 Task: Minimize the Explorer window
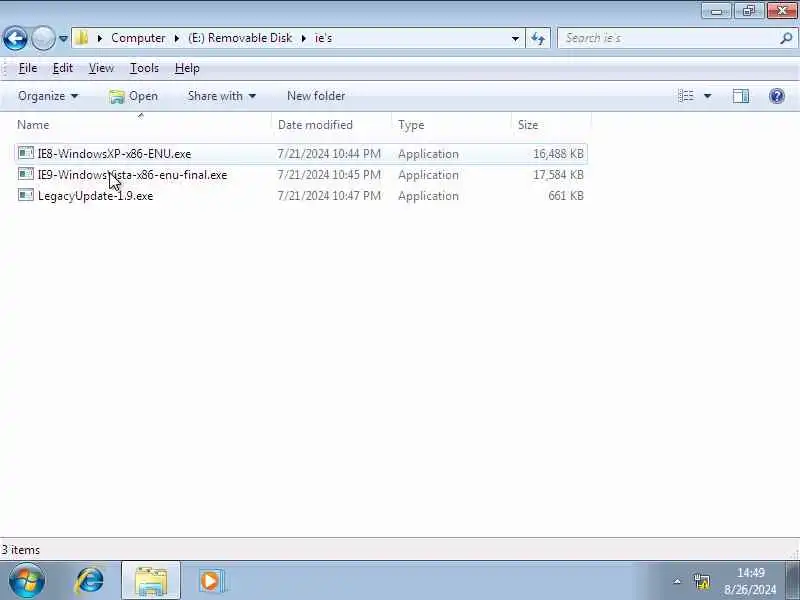[x=716, y=11]
